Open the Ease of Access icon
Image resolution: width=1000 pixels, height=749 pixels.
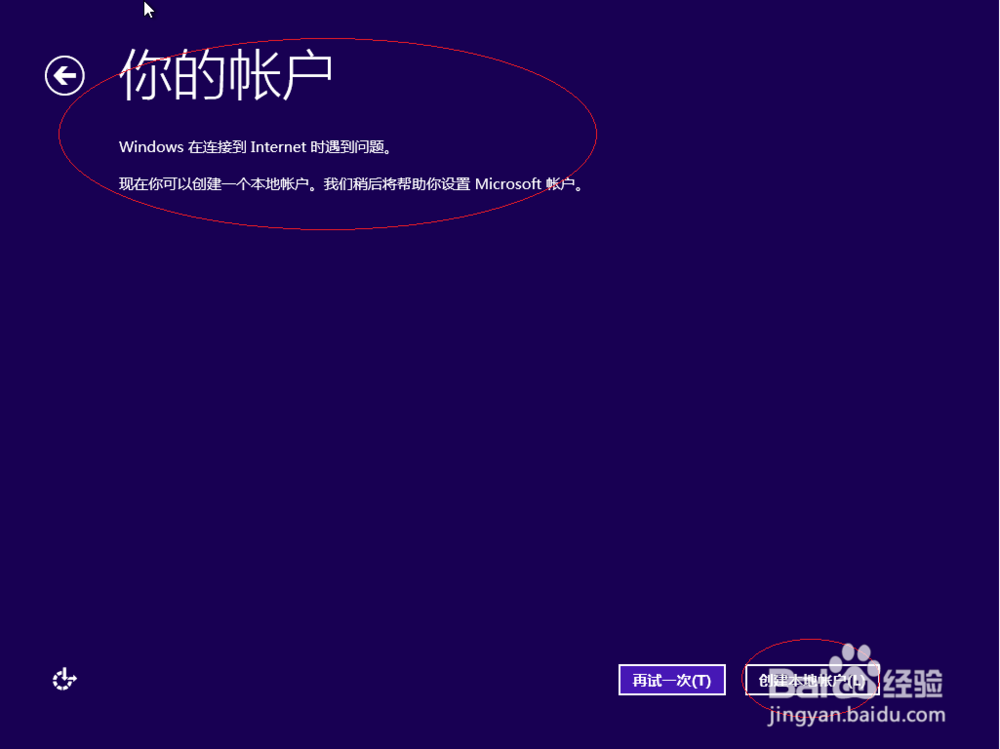64,679
